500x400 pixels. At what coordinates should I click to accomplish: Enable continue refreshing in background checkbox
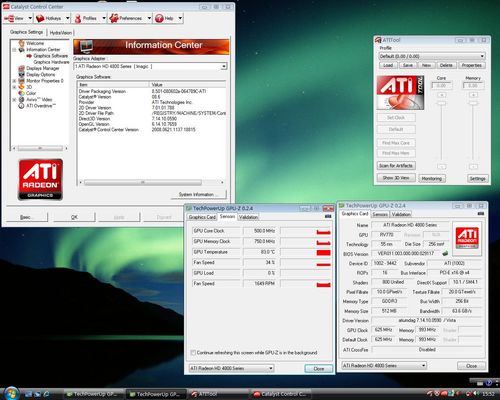pyautogui.click(x=193, y=353)
